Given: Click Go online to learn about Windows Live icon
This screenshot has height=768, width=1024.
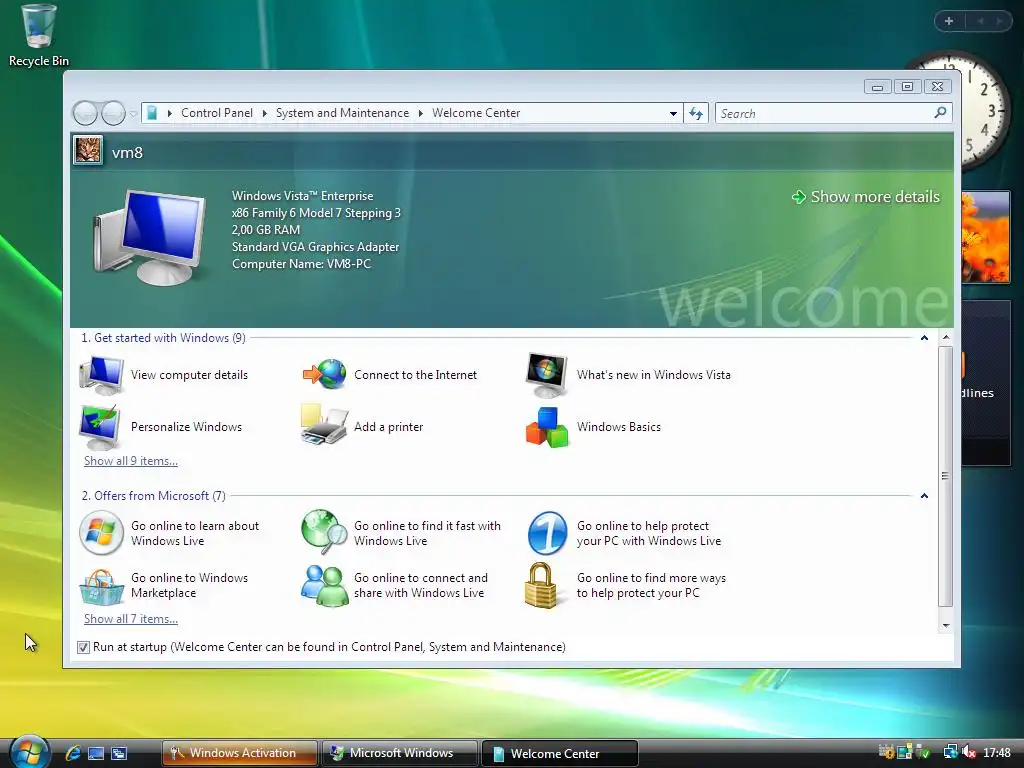Looking at the screenshot, I should coord(101,533).
